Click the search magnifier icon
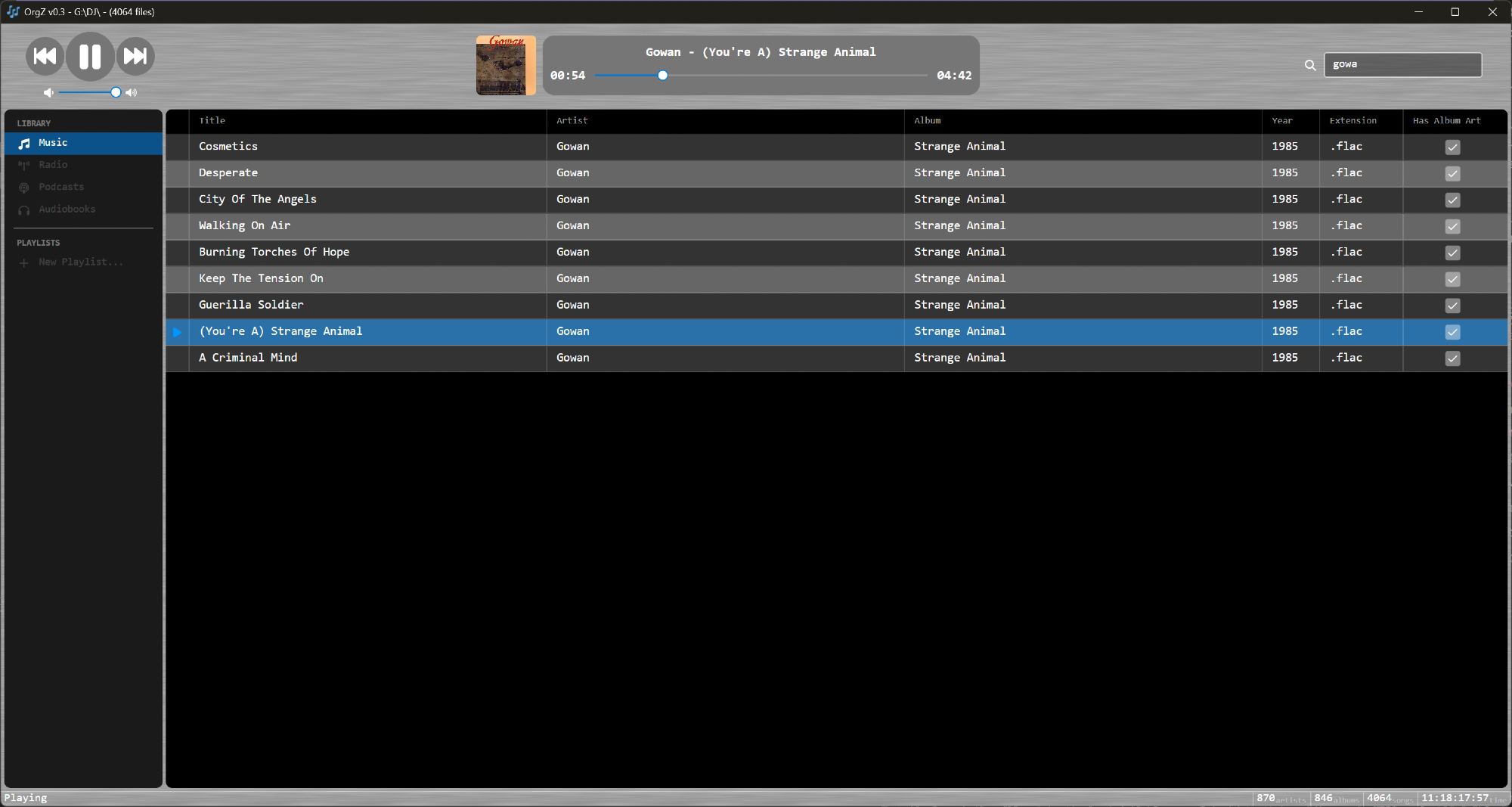The height and width of the screenshot is (807, 1512). [x=1310, y=66]
